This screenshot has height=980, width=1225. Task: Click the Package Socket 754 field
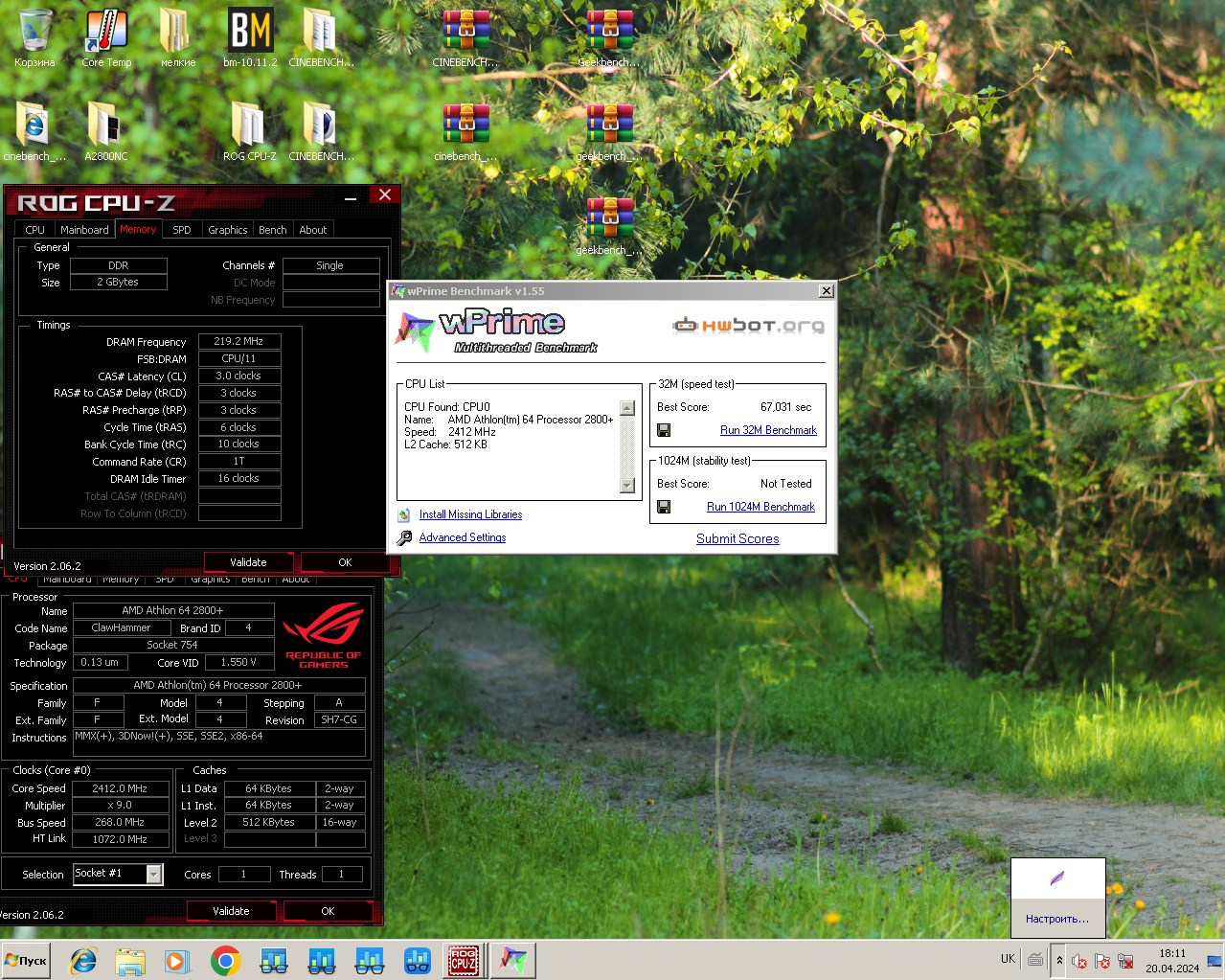pos(173,645)
